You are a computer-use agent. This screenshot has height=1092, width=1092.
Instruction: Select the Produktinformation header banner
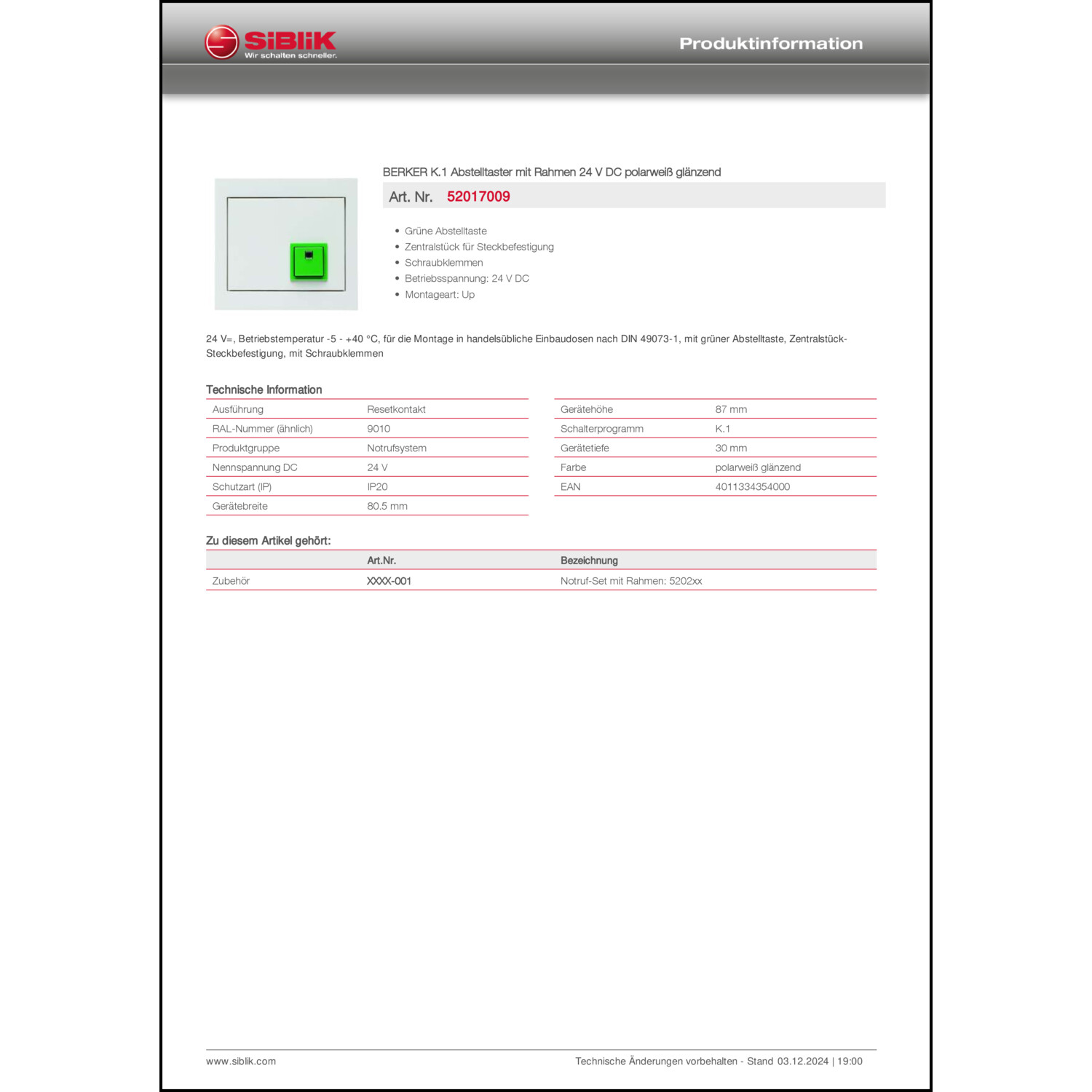770,43
